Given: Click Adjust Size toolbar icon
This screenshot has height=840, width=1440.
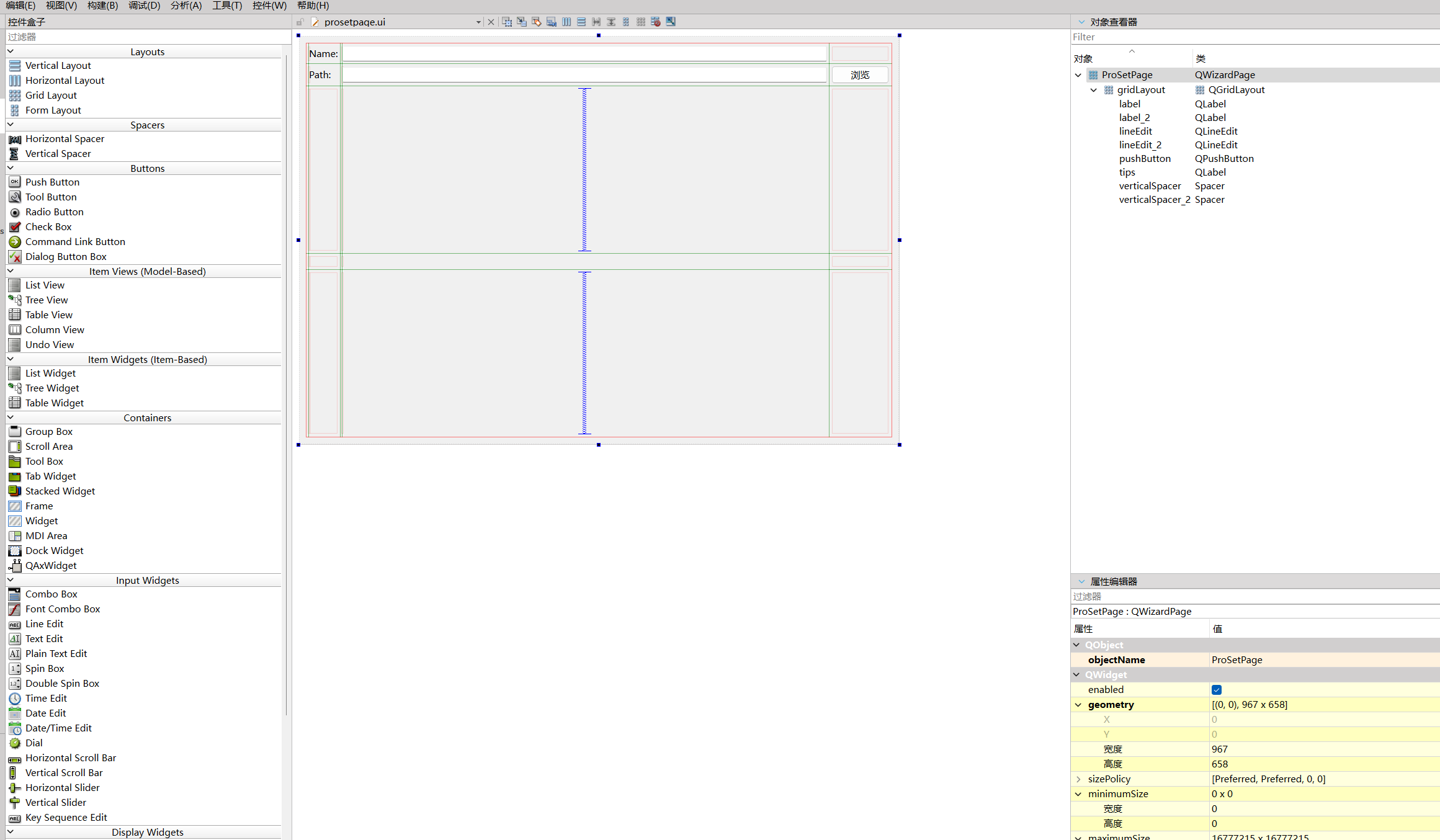Looking at the screenshot, I should (671, 22).
